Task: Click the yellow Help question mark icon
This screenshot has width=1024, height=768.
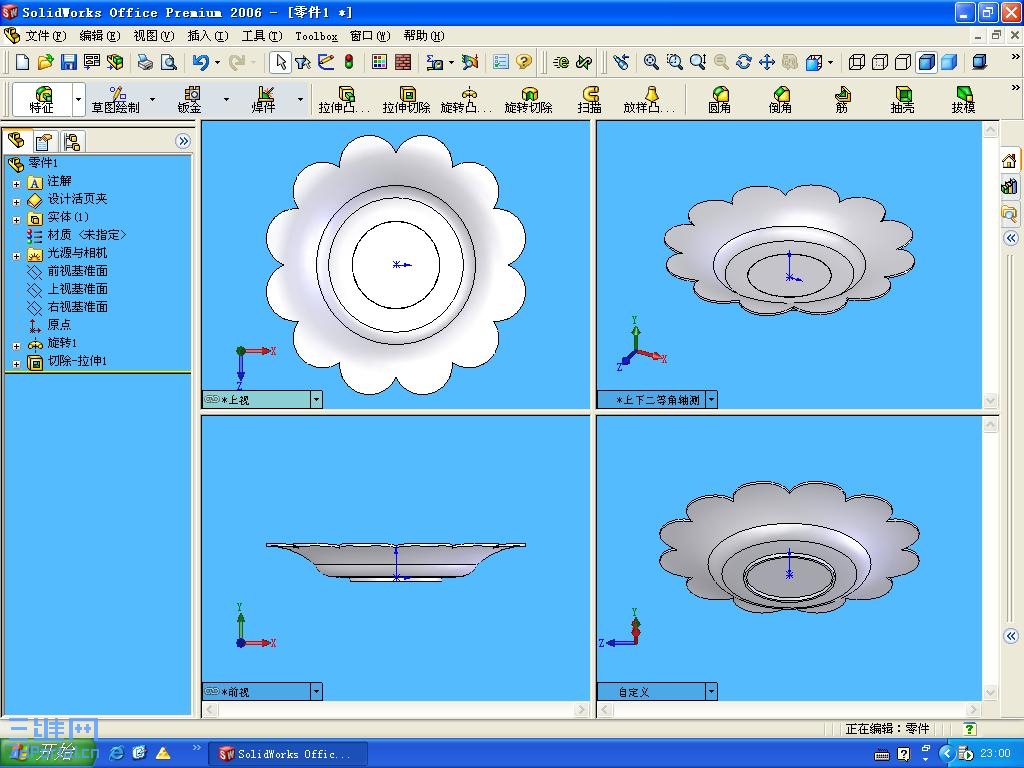Action: 523,62
